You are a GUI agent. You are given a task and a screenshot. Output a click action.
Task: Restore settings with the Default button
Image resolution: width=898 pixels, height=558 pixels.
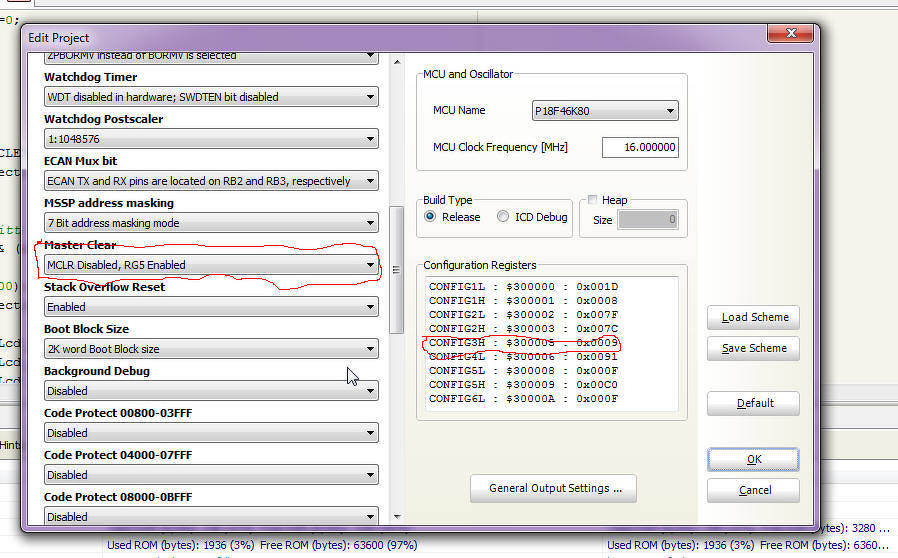click(753, 403)
